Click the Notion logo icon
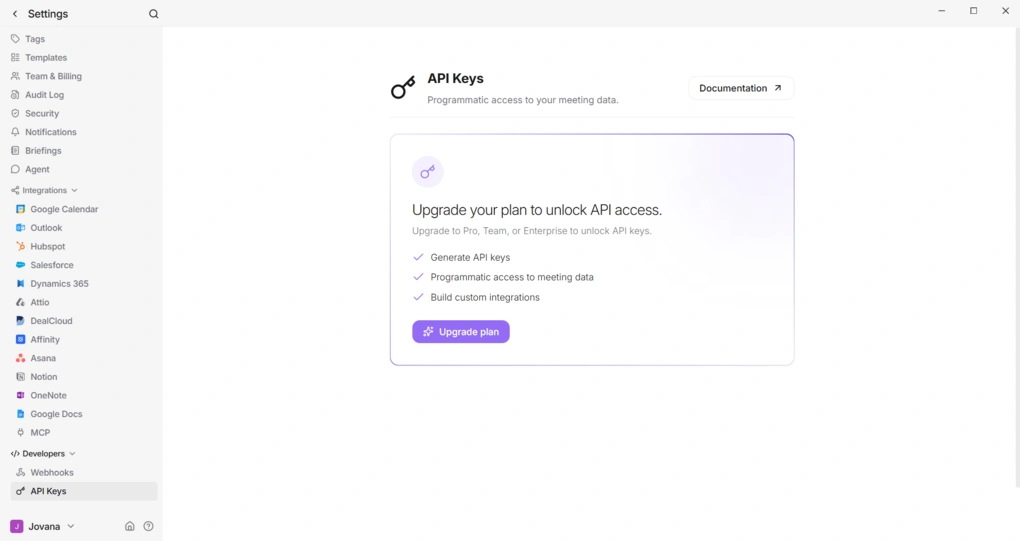 pyautogui.click(x=20, y=376)
